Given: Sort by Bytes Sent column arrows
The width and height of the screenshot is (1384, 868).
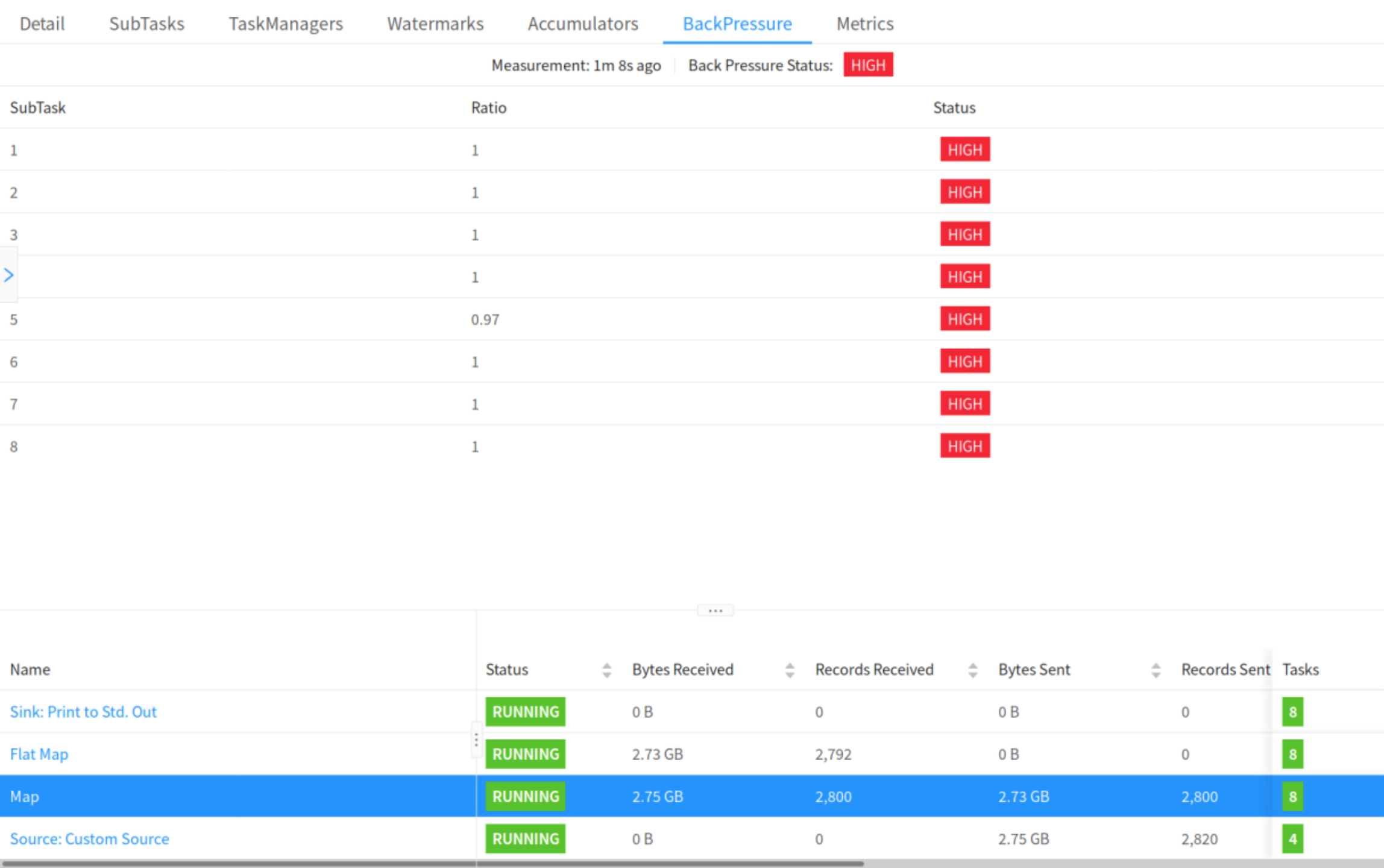Looking at the screenshot, I should 1155,670.
